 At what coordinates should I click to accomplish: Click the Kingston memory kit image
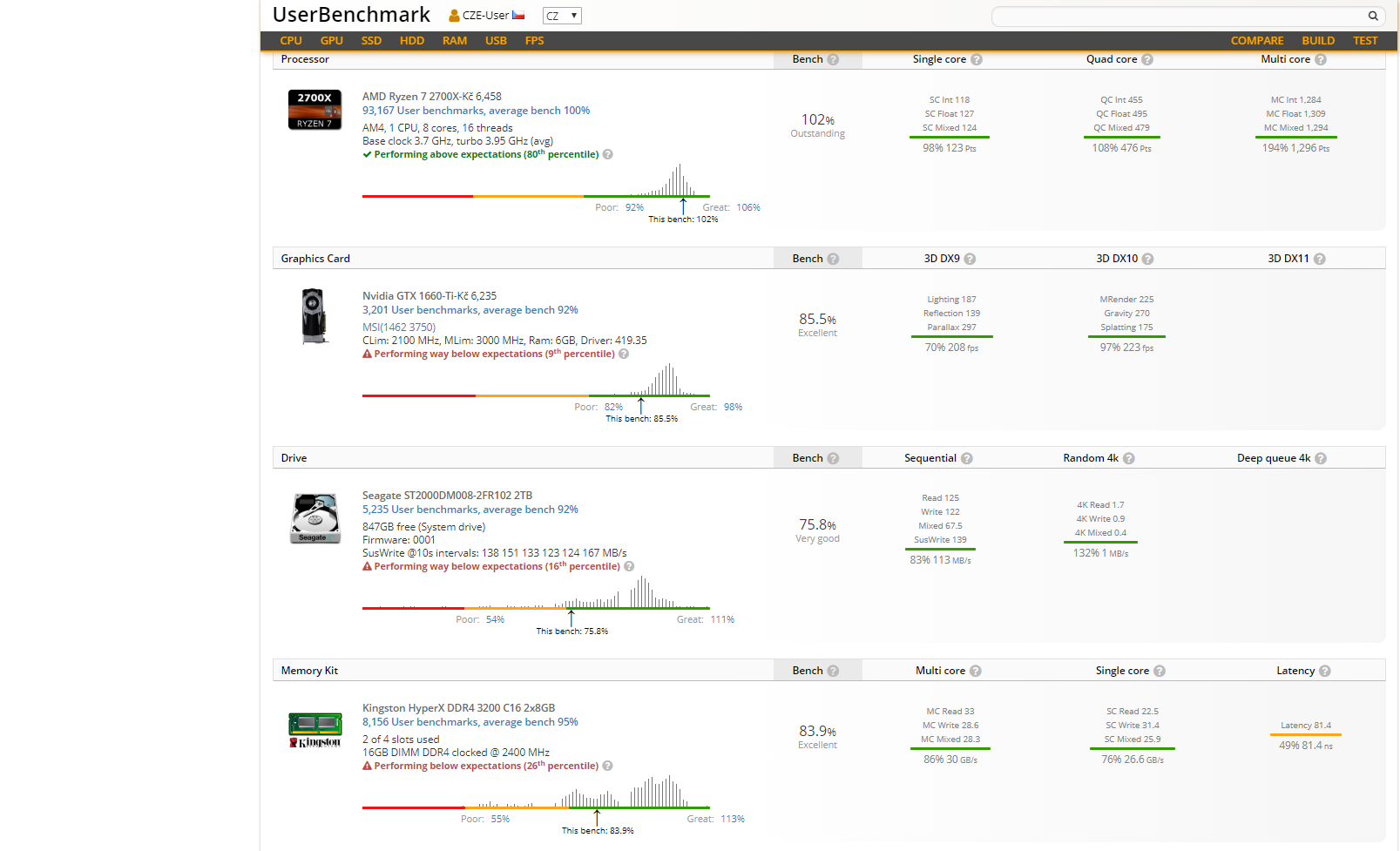point(314,731)
